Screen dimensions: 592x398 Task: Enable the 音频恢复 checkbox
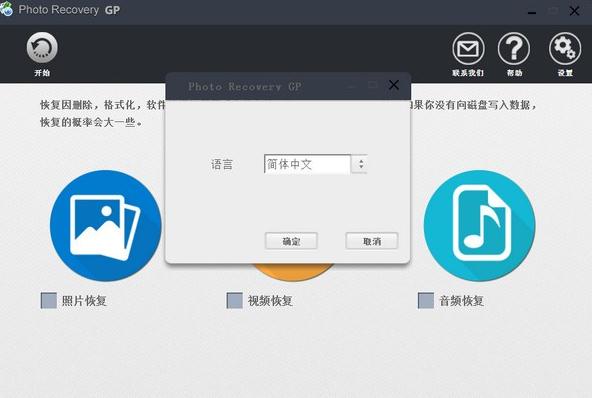426,301
